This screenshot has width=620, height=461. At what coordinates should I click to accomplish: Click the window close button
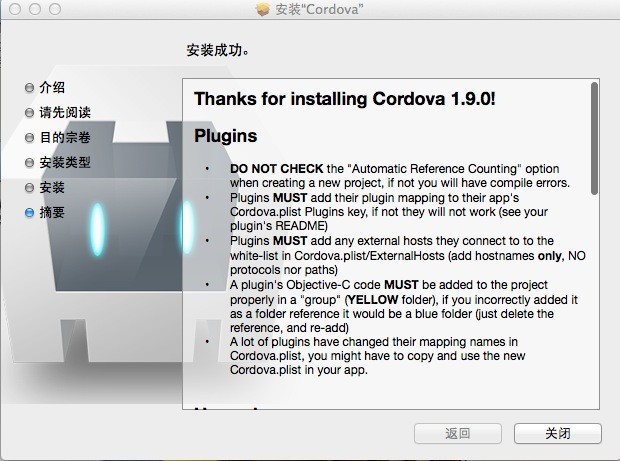click(x=15, y=9)
